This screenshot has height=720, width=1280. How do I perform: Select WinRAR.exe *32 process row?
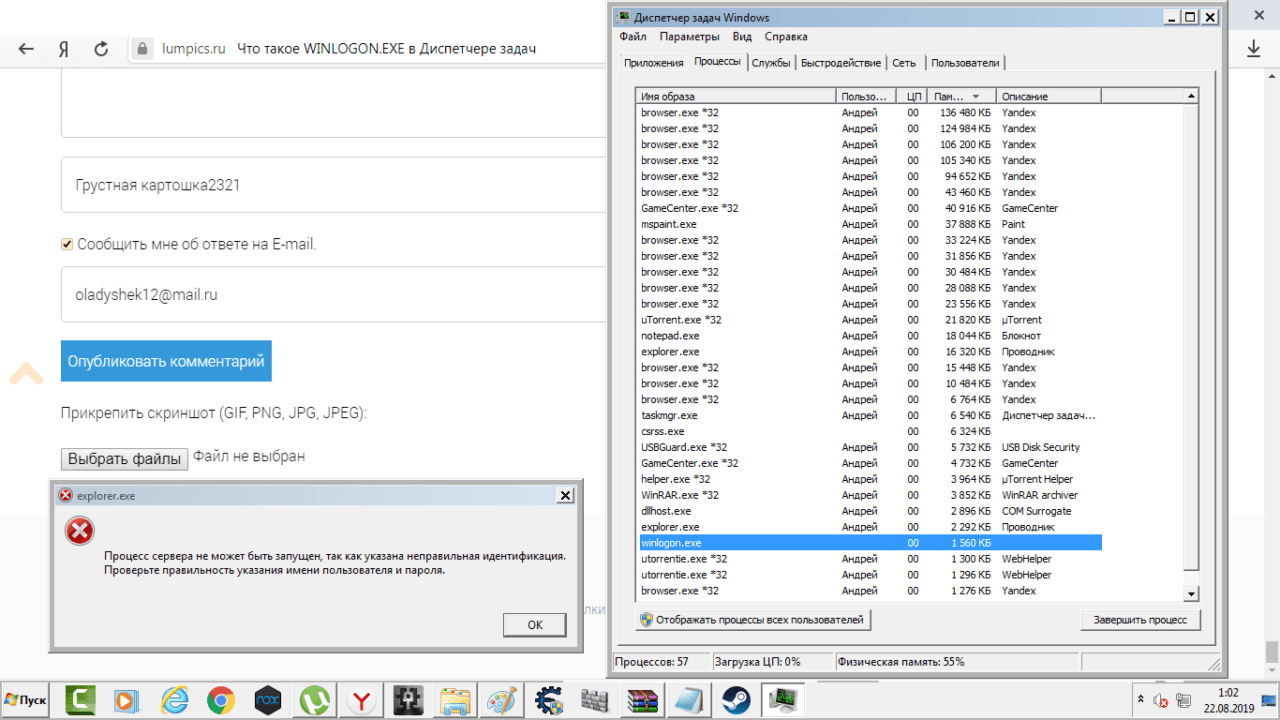click(x=868, y=495)
